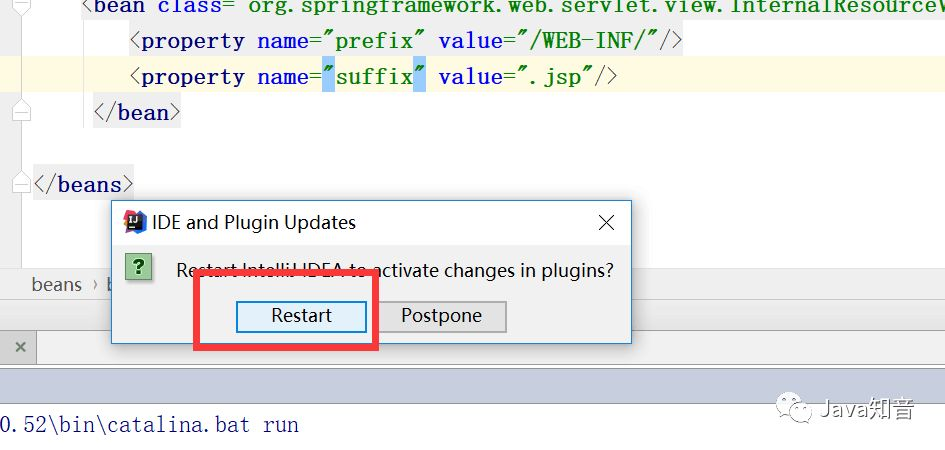This screenshot has height=450, width=945.
Task: Click the fold toggle beside the bean class line
Action: click(21, 6)
